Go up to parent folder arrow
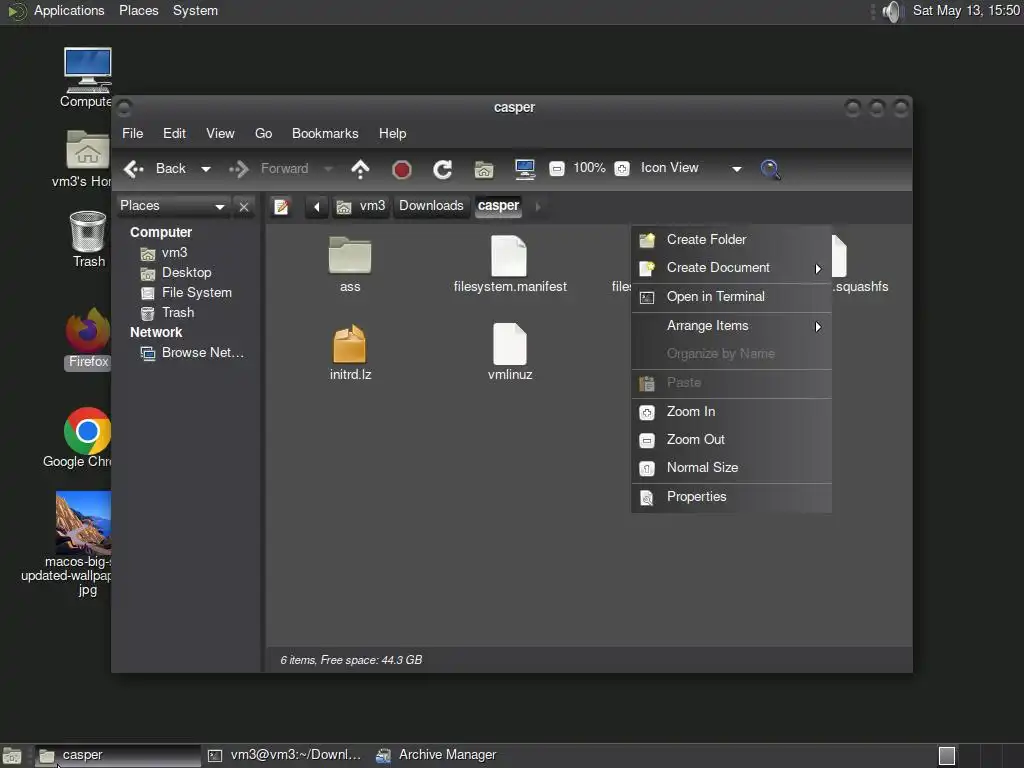 (360, 169)
